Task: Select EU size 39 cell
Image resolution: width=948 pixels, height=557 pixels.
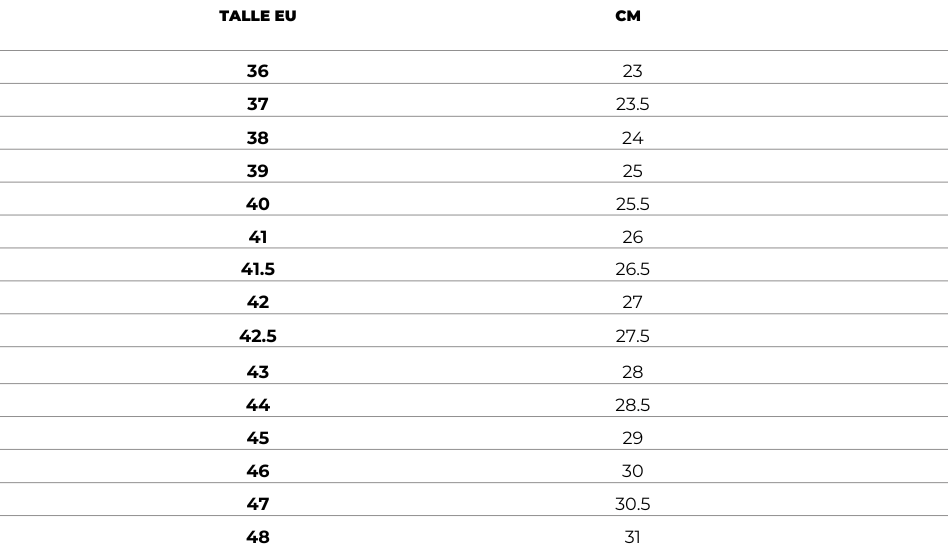Action: [x=258, y=171]
